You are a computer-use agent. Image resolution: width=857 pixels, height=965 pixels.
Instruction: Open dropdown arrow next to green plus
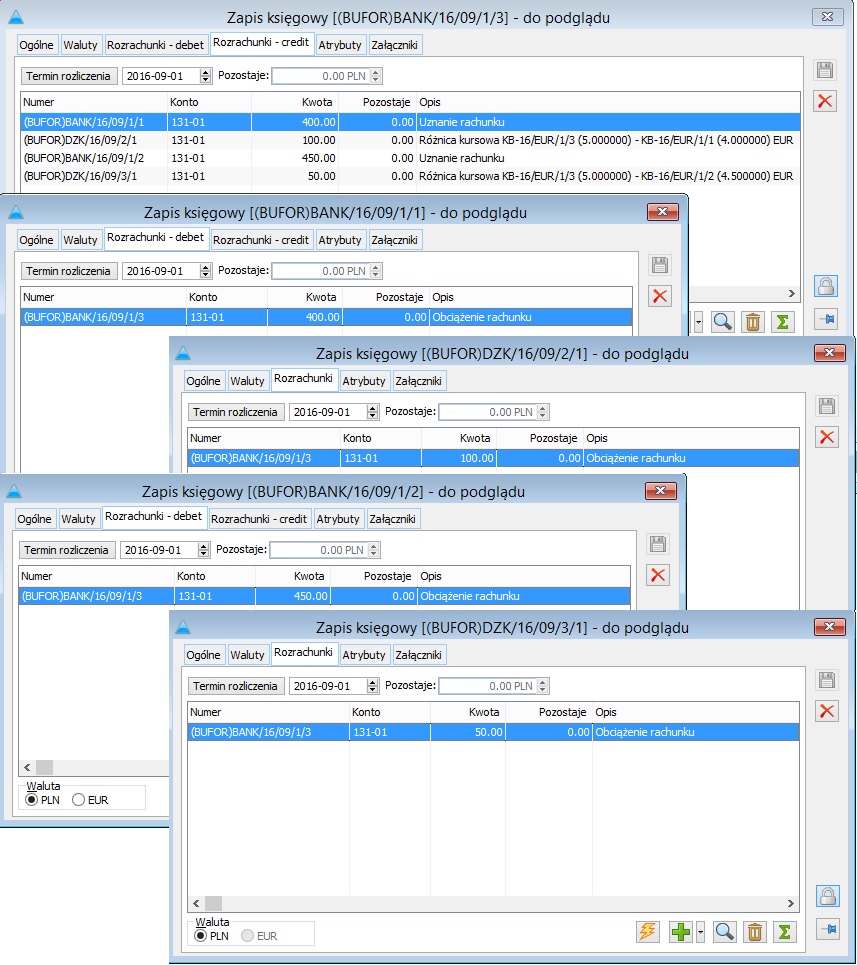pos(700,931)
